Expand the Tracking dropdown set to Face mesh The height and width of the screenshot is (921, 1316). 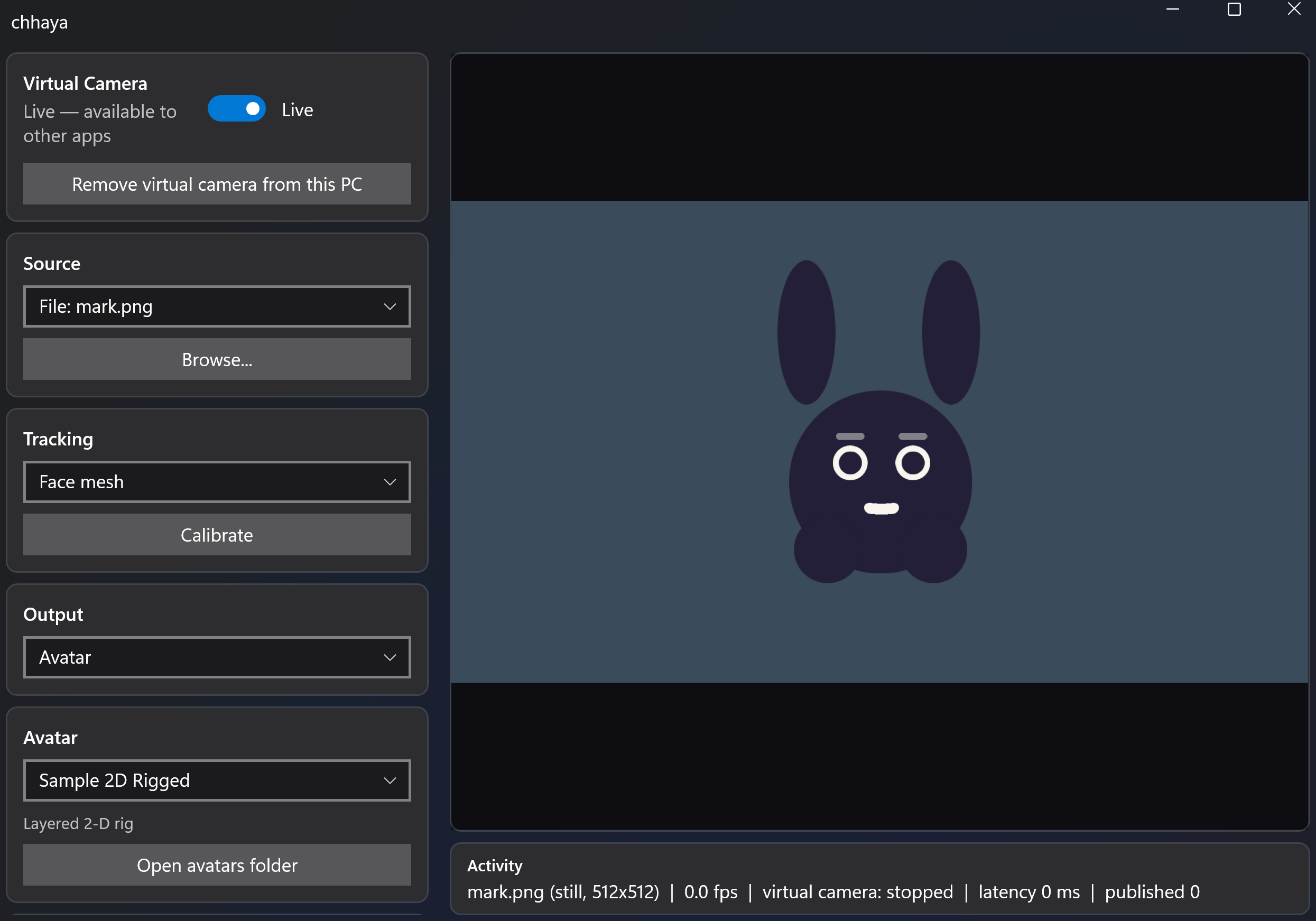217,482
